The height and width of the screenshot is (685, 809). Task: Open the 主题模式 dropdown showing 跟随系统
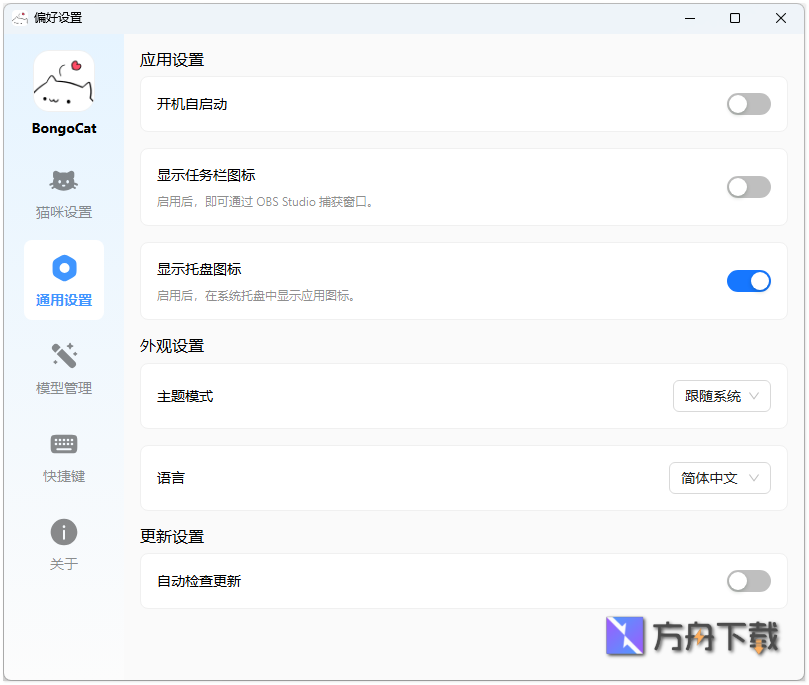pos(721,396)
